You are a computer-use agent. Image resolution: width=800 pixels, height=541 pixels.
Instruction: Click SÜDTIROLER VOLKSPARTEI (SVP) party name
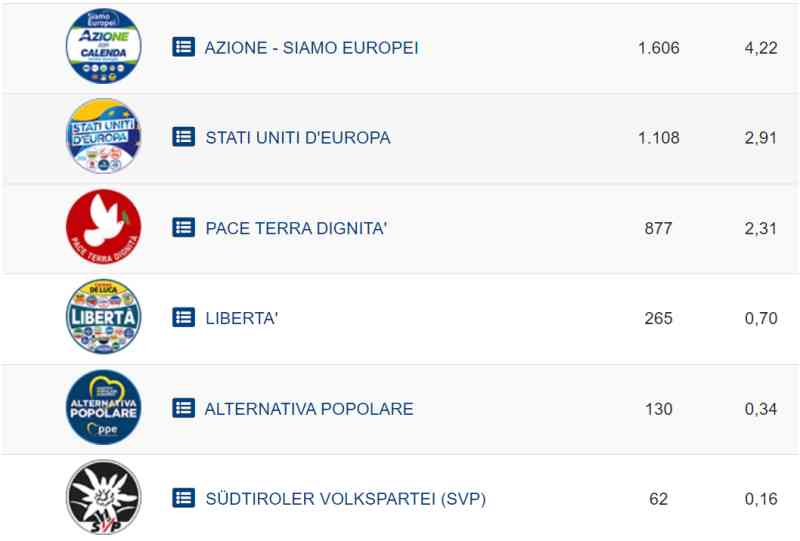(x=345, y=498)
